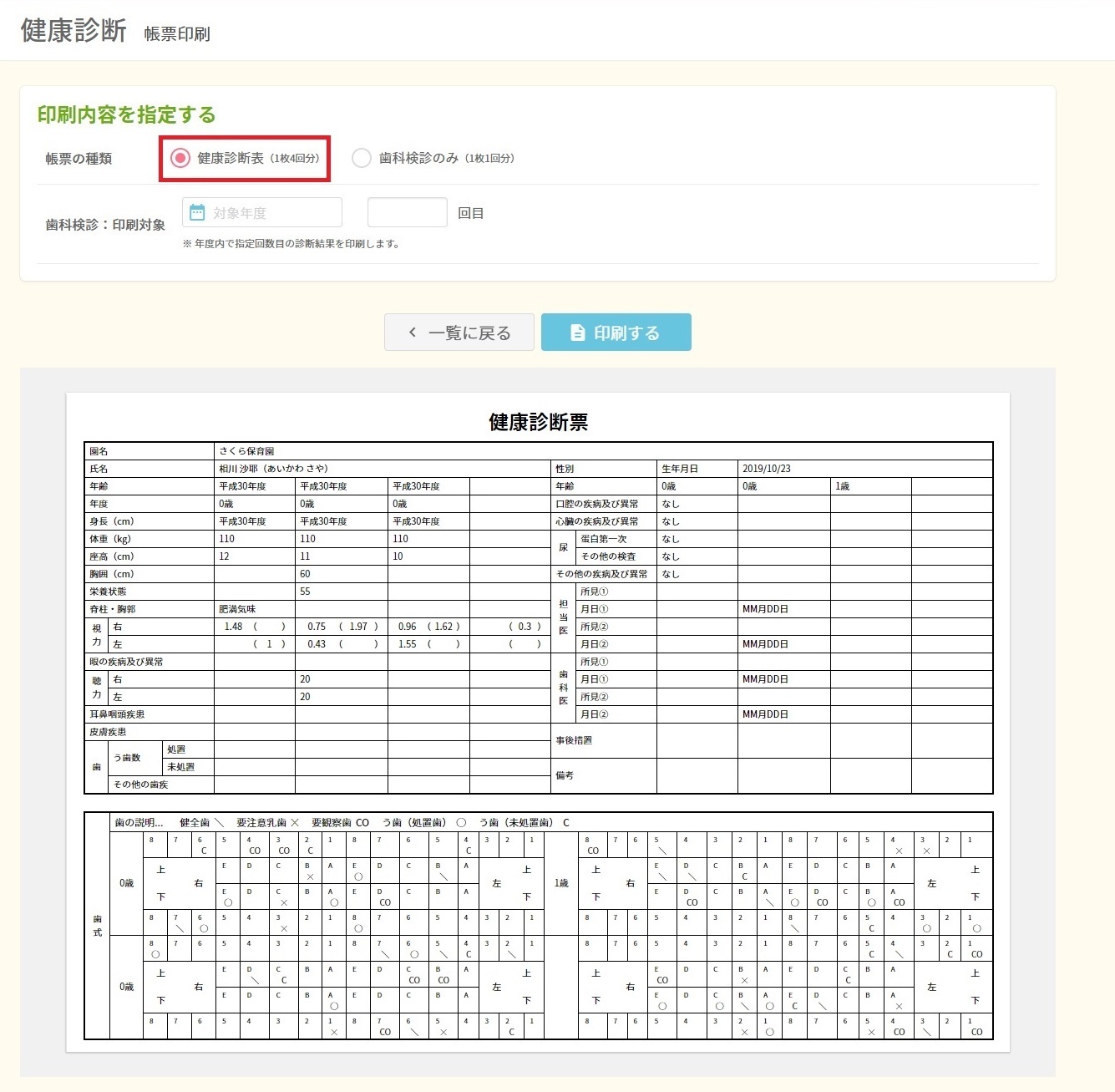Click the 未処置 row label
The height and width of the screenshot is (1092, 1115).
(180, 767)
